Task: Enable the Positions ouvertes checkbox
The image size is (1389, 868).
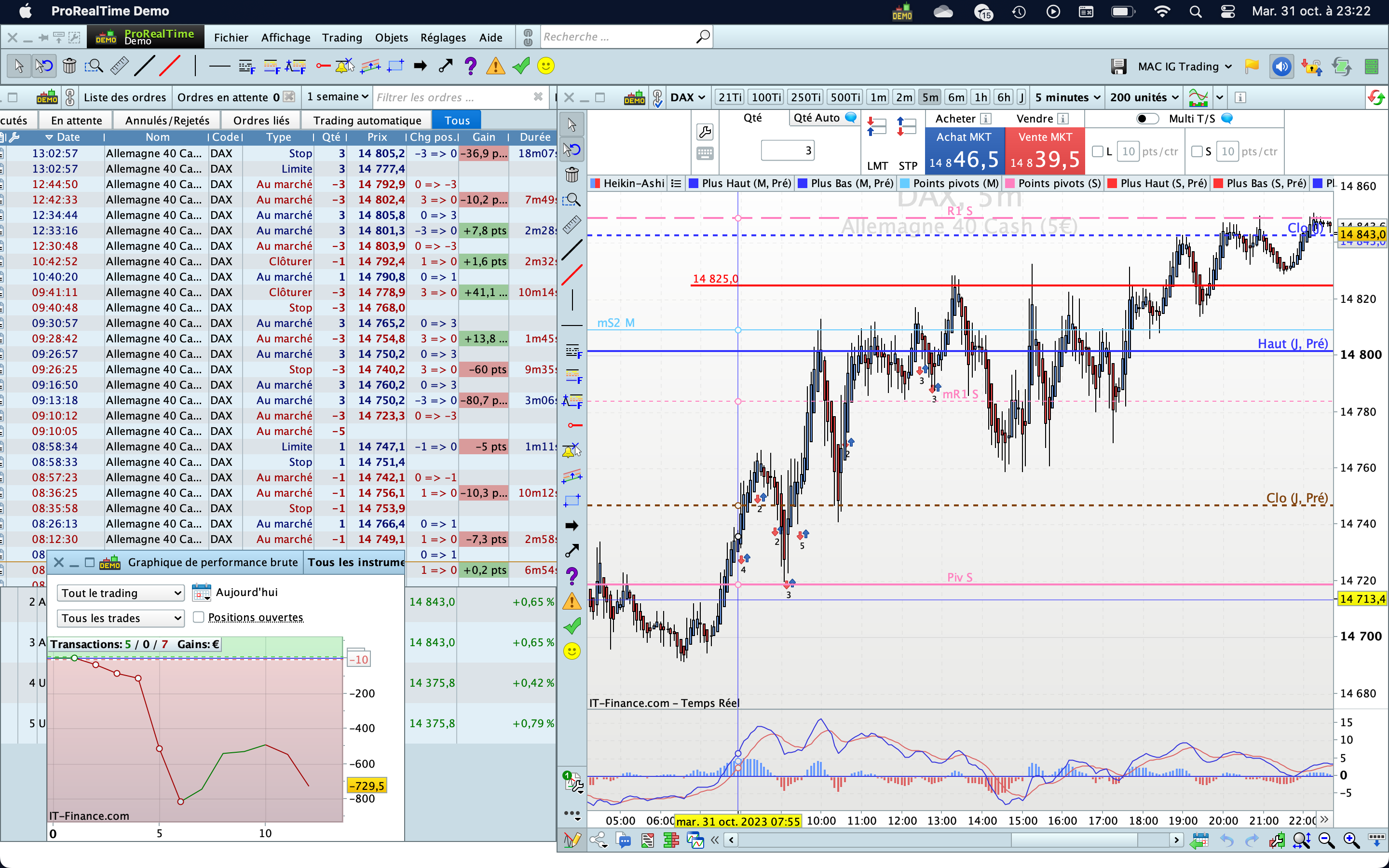Action: 199,617
